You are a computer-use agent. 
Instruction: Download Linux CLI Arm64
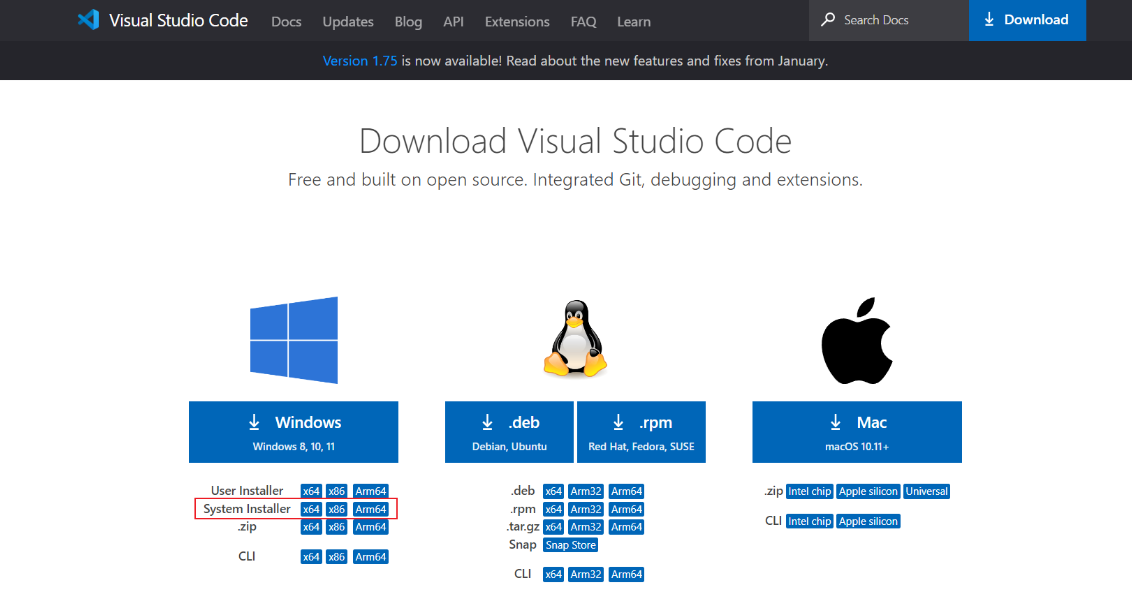point(626,574)
